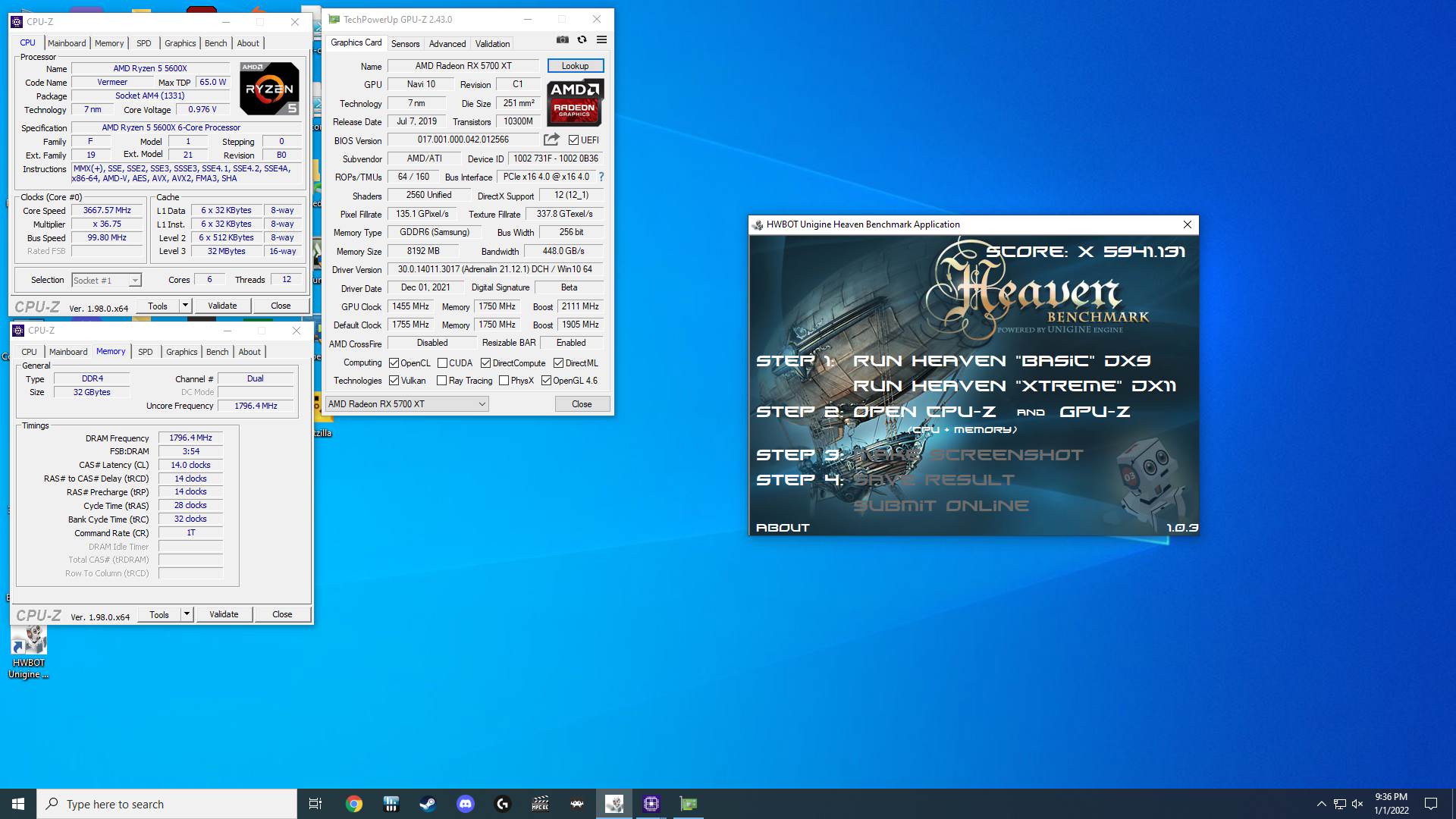Open GPU selector AMD Radeon RX 5700 XT
This screenshot has width=1456, height=819.
[406, 404]
